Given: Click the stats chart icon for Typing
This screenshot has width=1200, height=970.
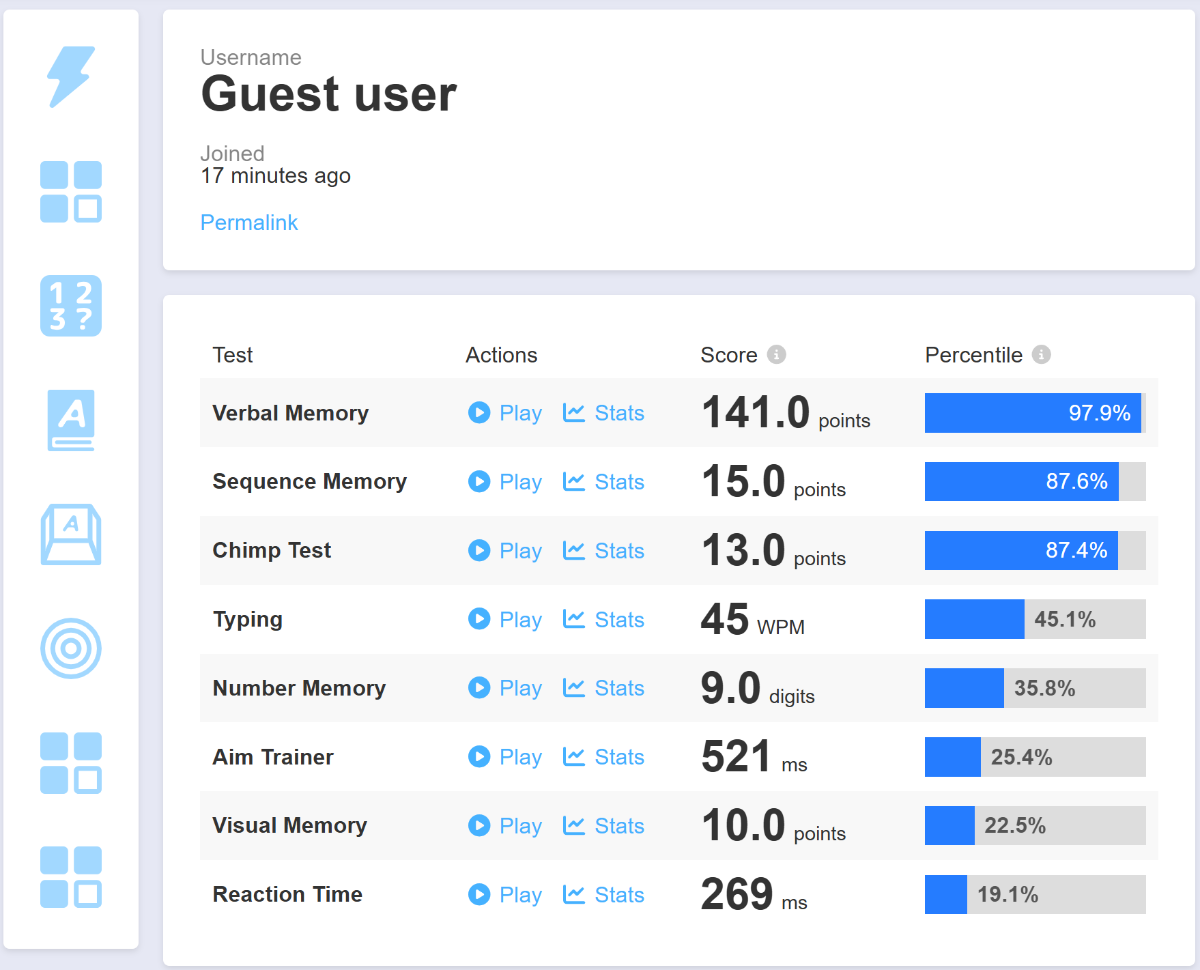Looking at the screenshot, I should click(x=574, y=619).
